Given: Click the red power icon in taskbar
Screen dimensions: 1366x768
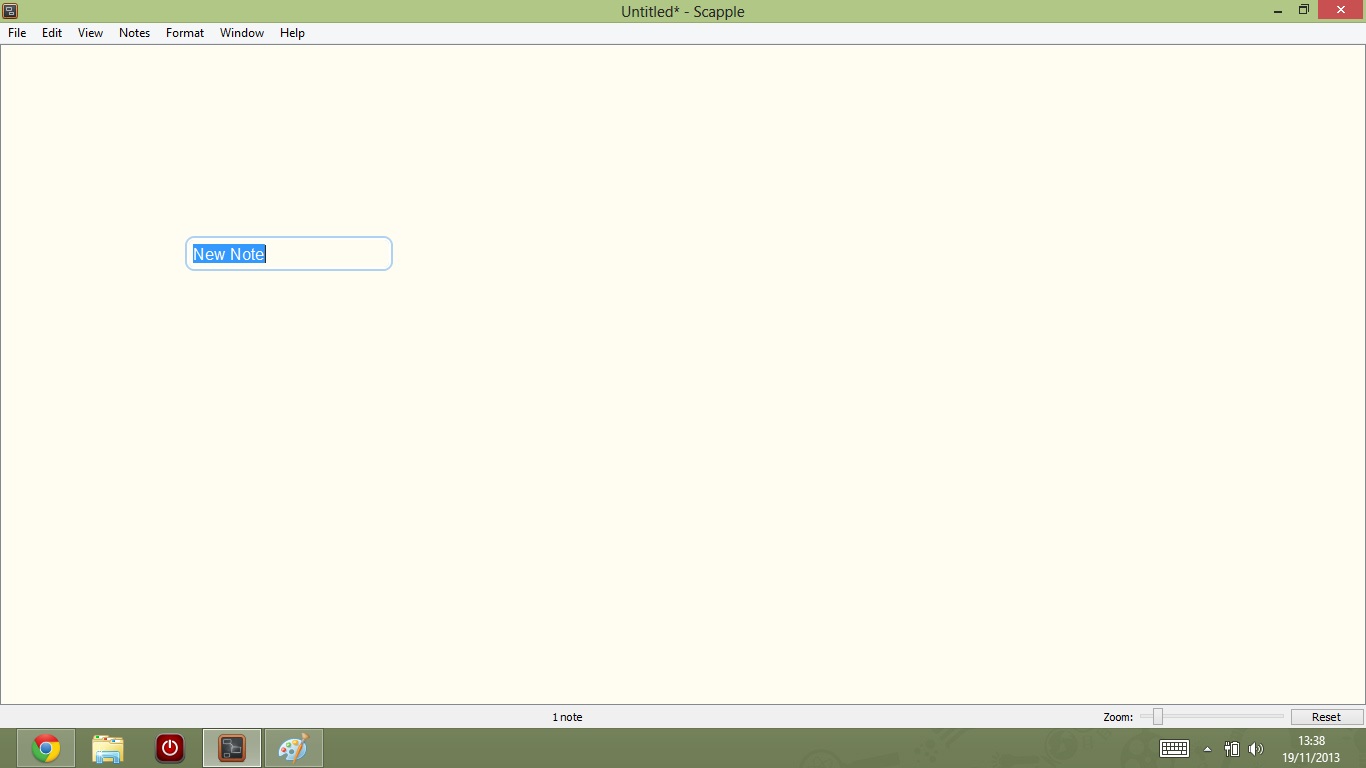Looking at the screenshot, I should coord(170,748).
